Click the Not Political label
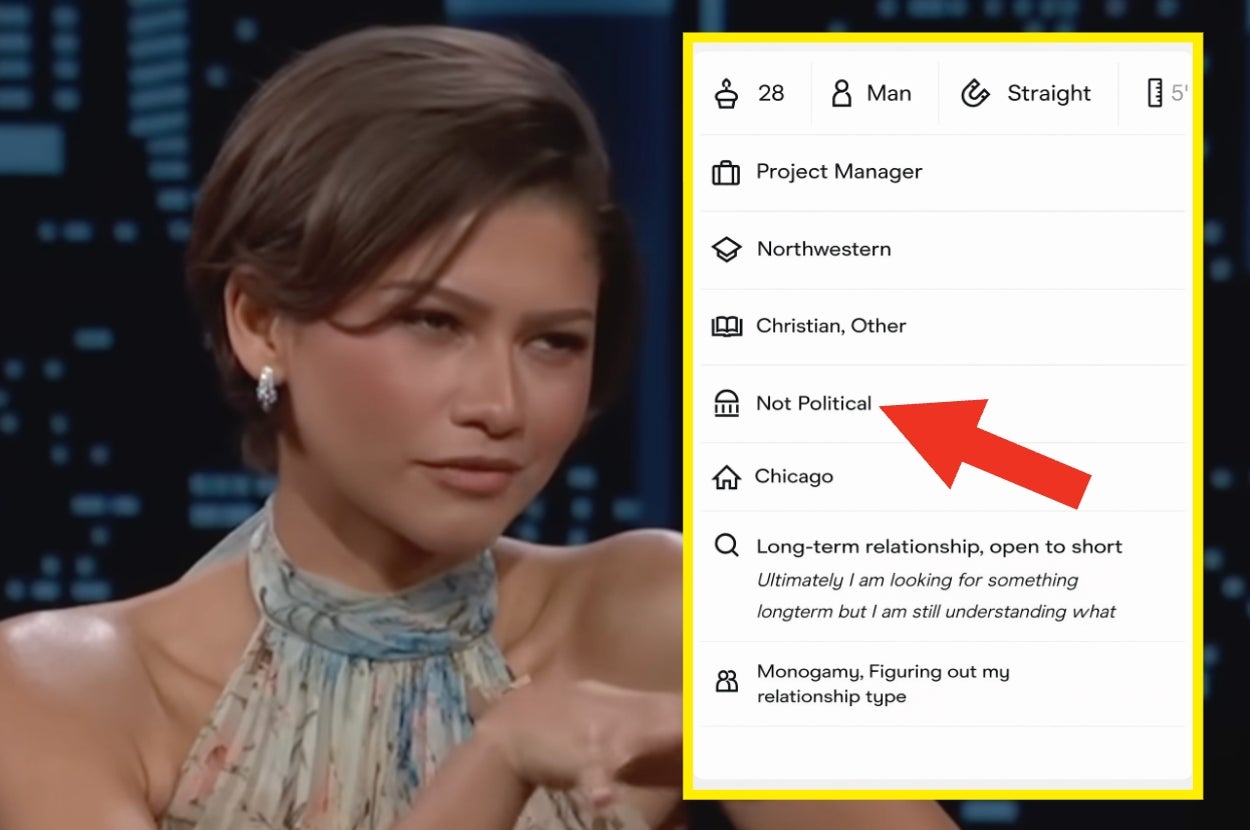The image size is (1250, 830). [x=814, y=403]
